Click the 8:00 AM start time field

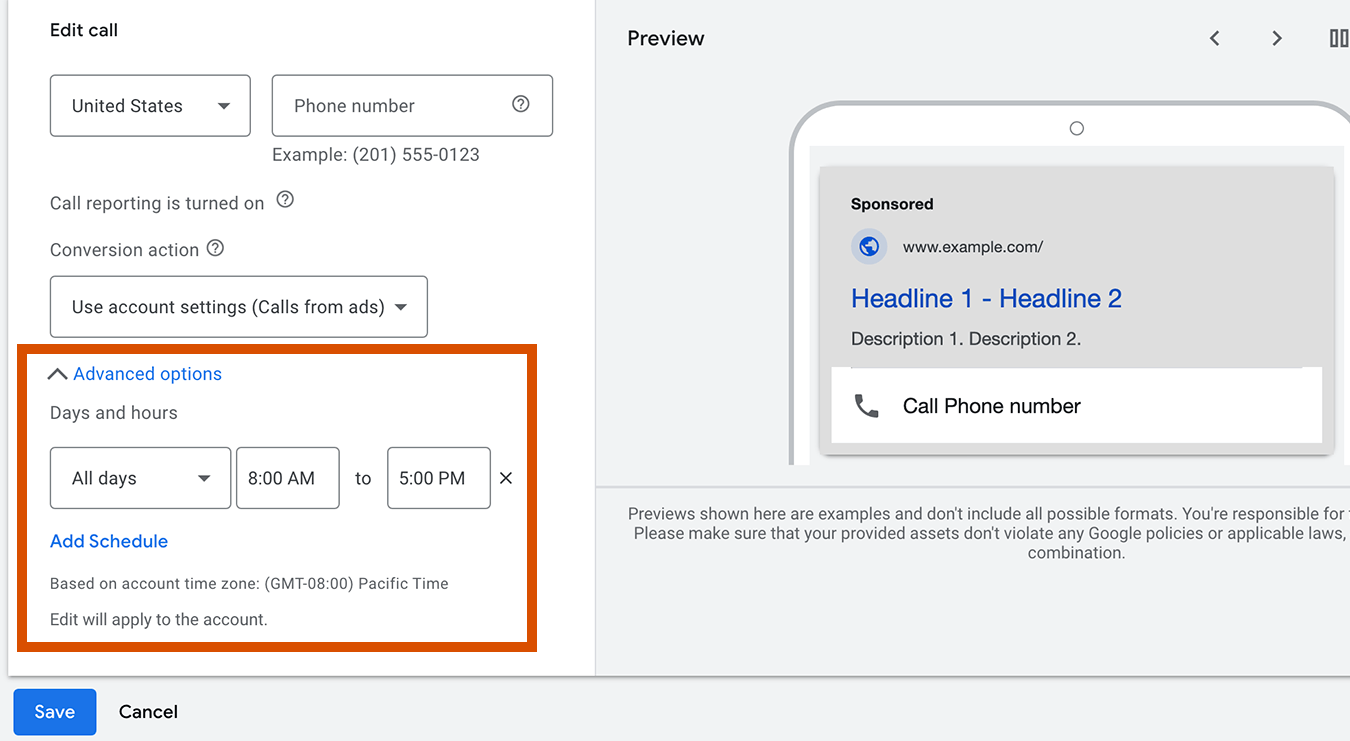pyautogui.click(x=287, y=478)
